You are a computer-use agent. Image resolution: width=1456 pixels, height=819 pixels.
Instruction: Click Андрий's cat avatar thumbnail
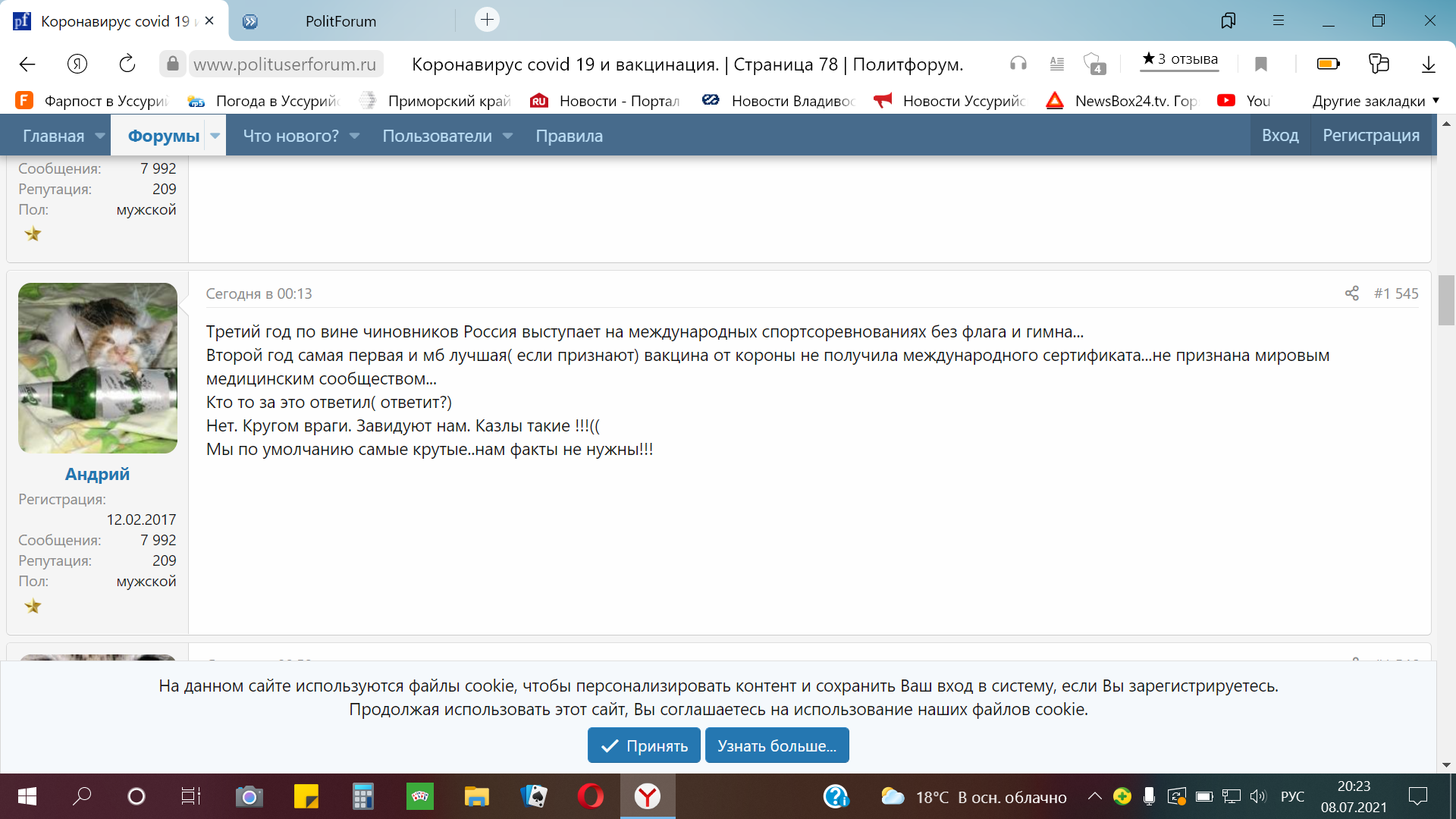pos(98,368)
